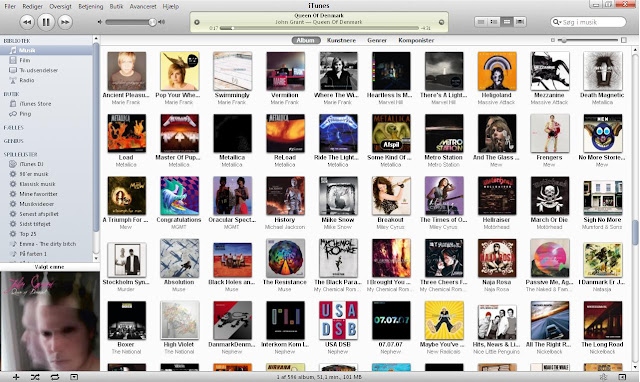Skip to the next track
The image size is (640, 382).
click(65, 22)
